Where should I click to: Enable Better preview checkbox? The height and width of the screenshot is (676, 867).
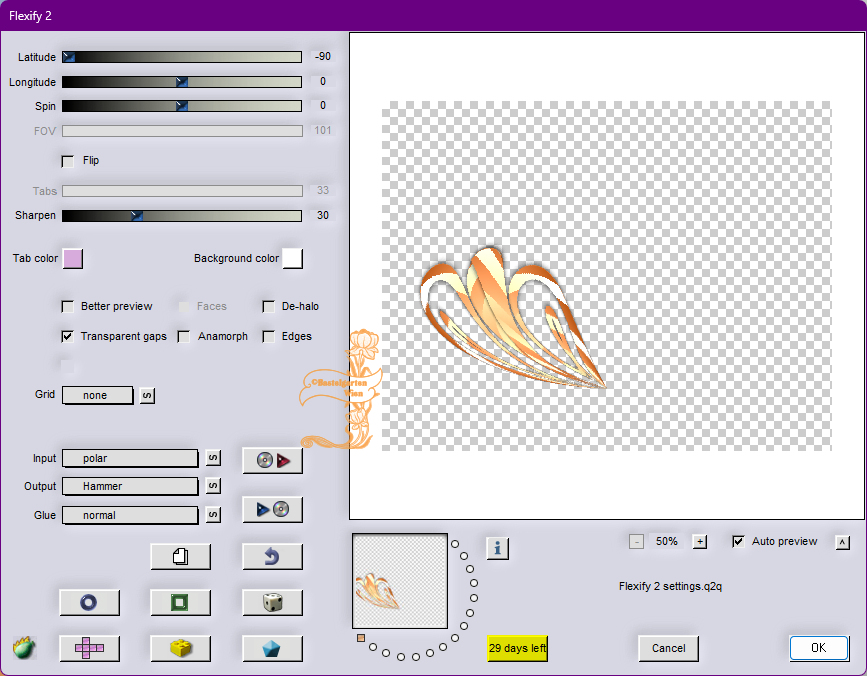67,307
